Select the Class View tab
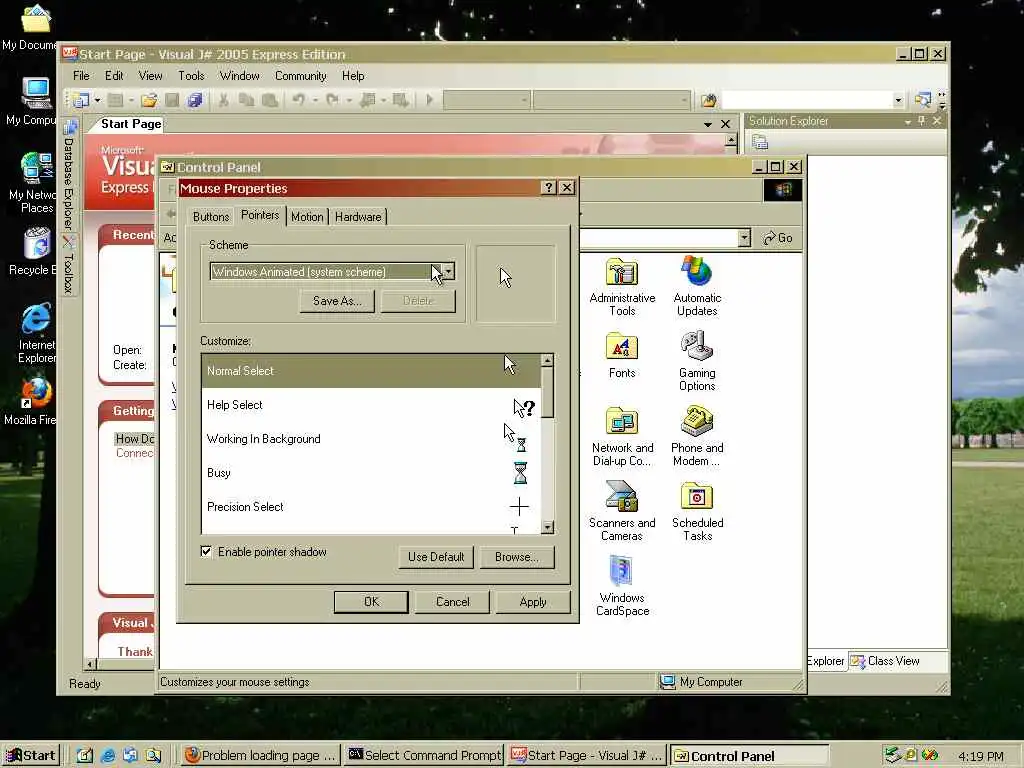 (x=886, y=661)
